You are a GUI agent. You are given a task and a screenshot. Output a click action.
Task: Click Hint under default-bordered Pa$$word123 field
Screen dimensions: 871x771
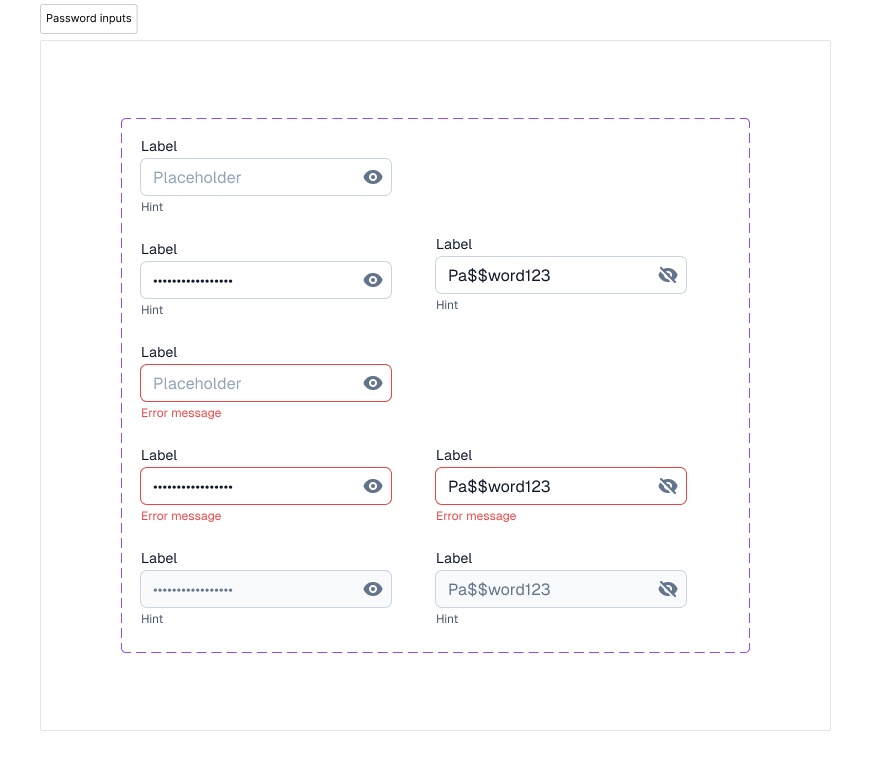(x=447, y=305)
